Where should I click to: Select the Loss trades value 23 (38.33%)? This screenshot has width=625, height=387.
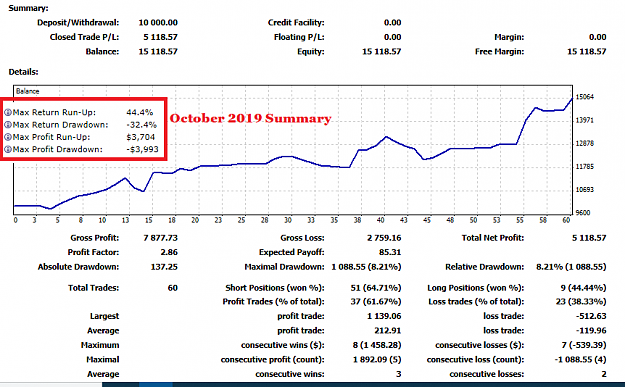pos(581,302)
